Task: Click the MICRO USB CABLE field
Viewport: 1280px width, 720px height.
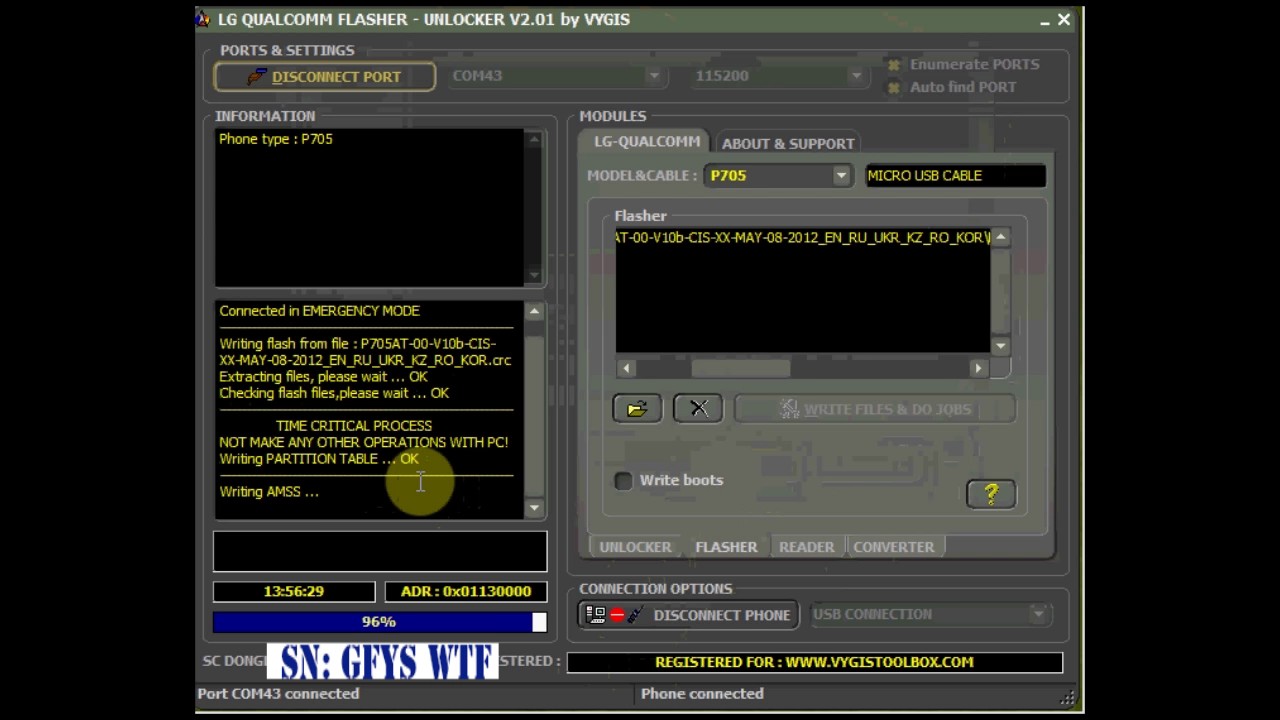Action: point(955,176)
